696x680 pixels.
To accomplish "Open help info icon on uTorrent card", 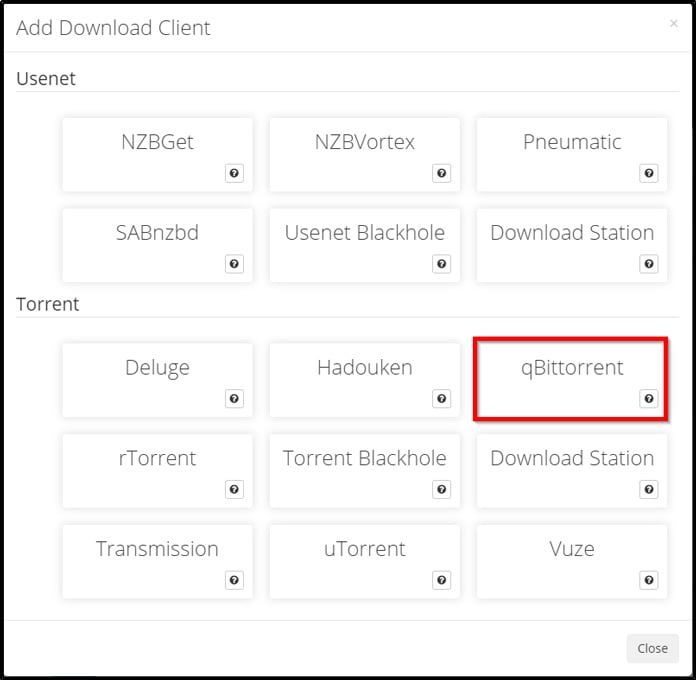I will [x=441, y=580].
